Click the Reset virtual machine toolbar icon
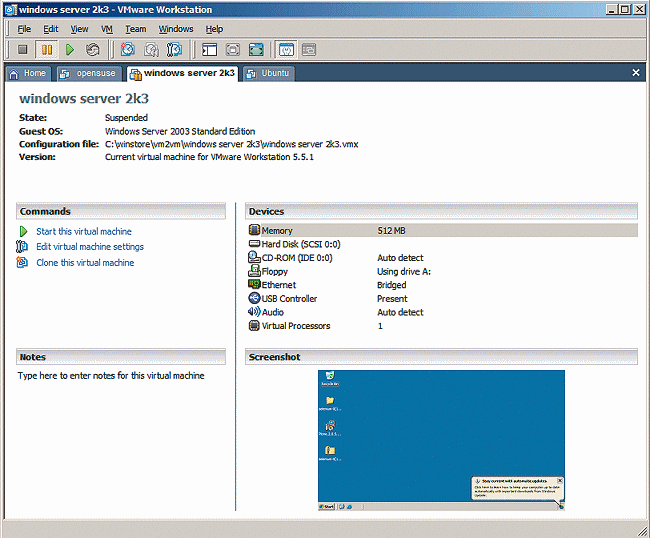 (93, 49)
